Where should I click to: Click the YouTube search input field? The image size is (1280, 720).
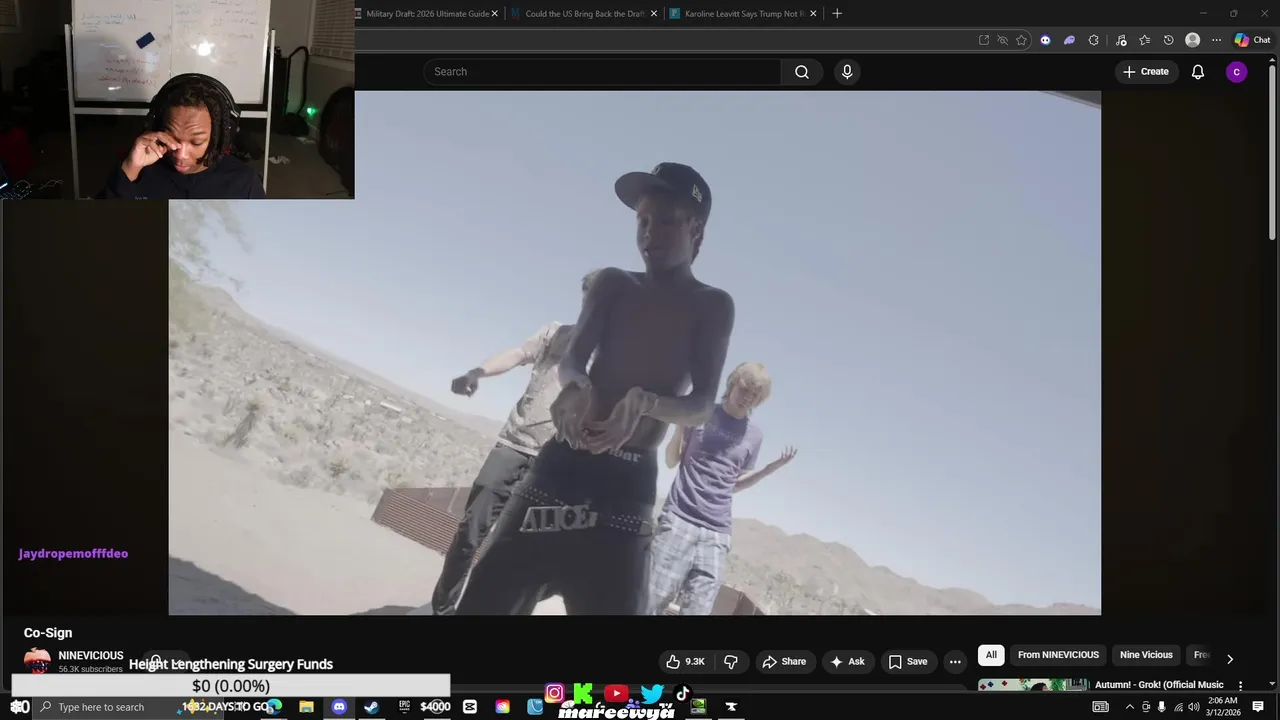point(603,72)
